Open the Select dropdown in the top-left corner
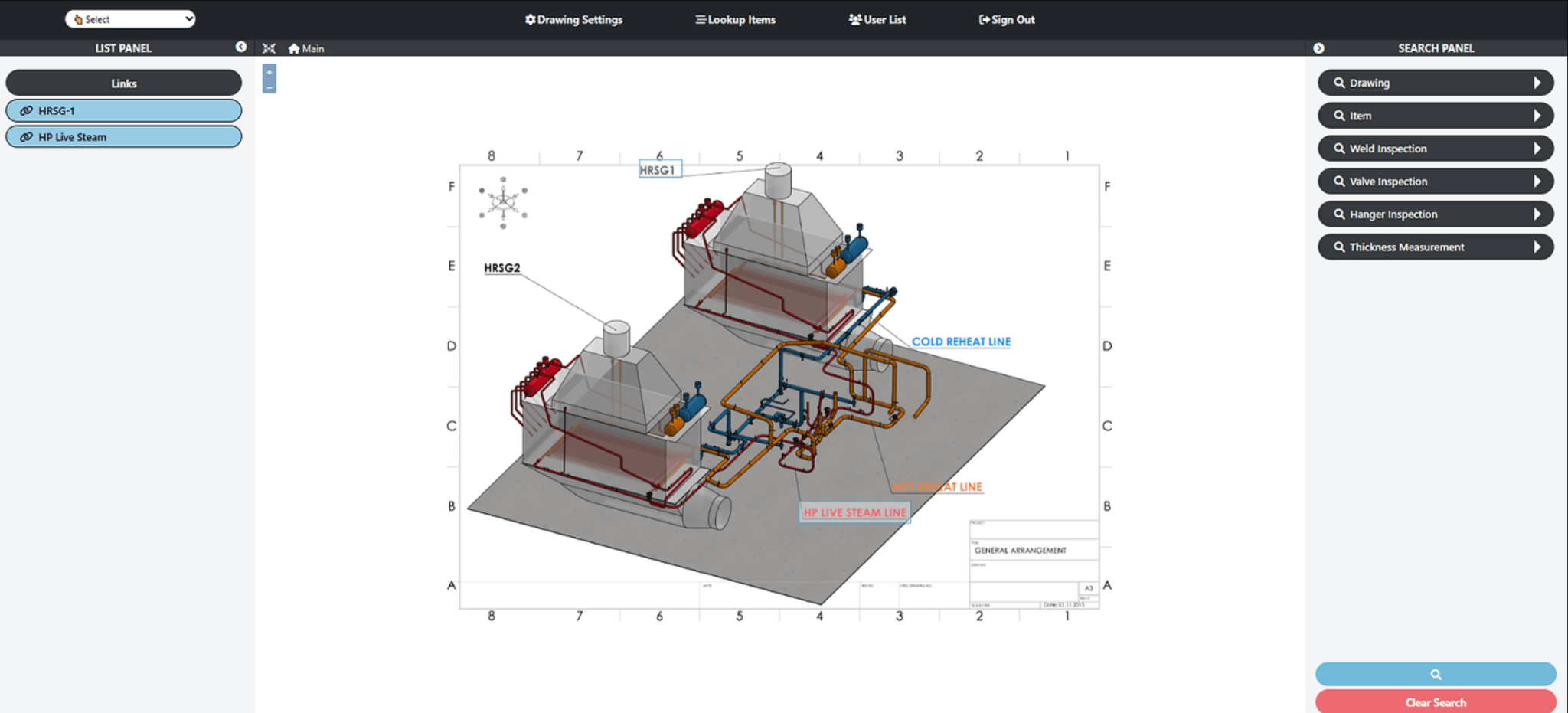1568x713 pixels. click(129, 18)
